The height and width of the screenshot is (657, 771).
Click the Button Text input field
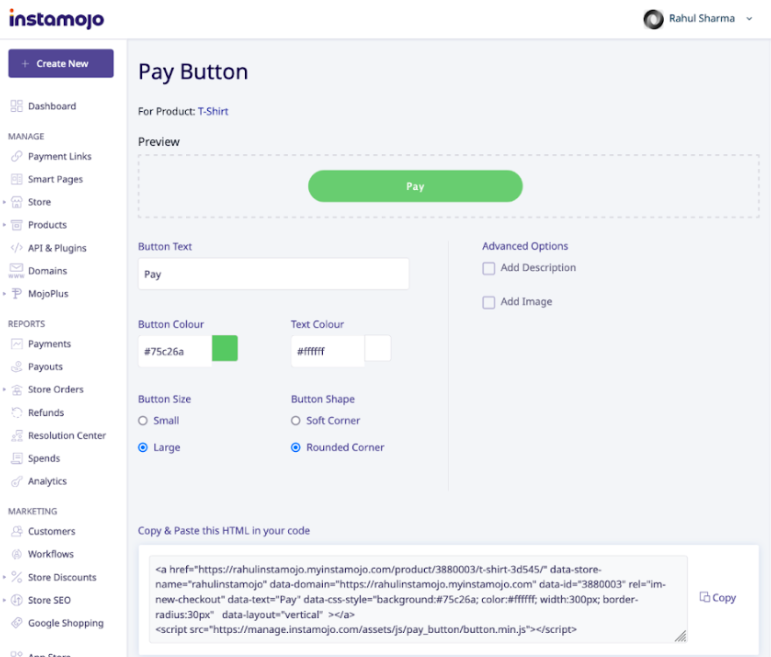[x=273, y=274]
